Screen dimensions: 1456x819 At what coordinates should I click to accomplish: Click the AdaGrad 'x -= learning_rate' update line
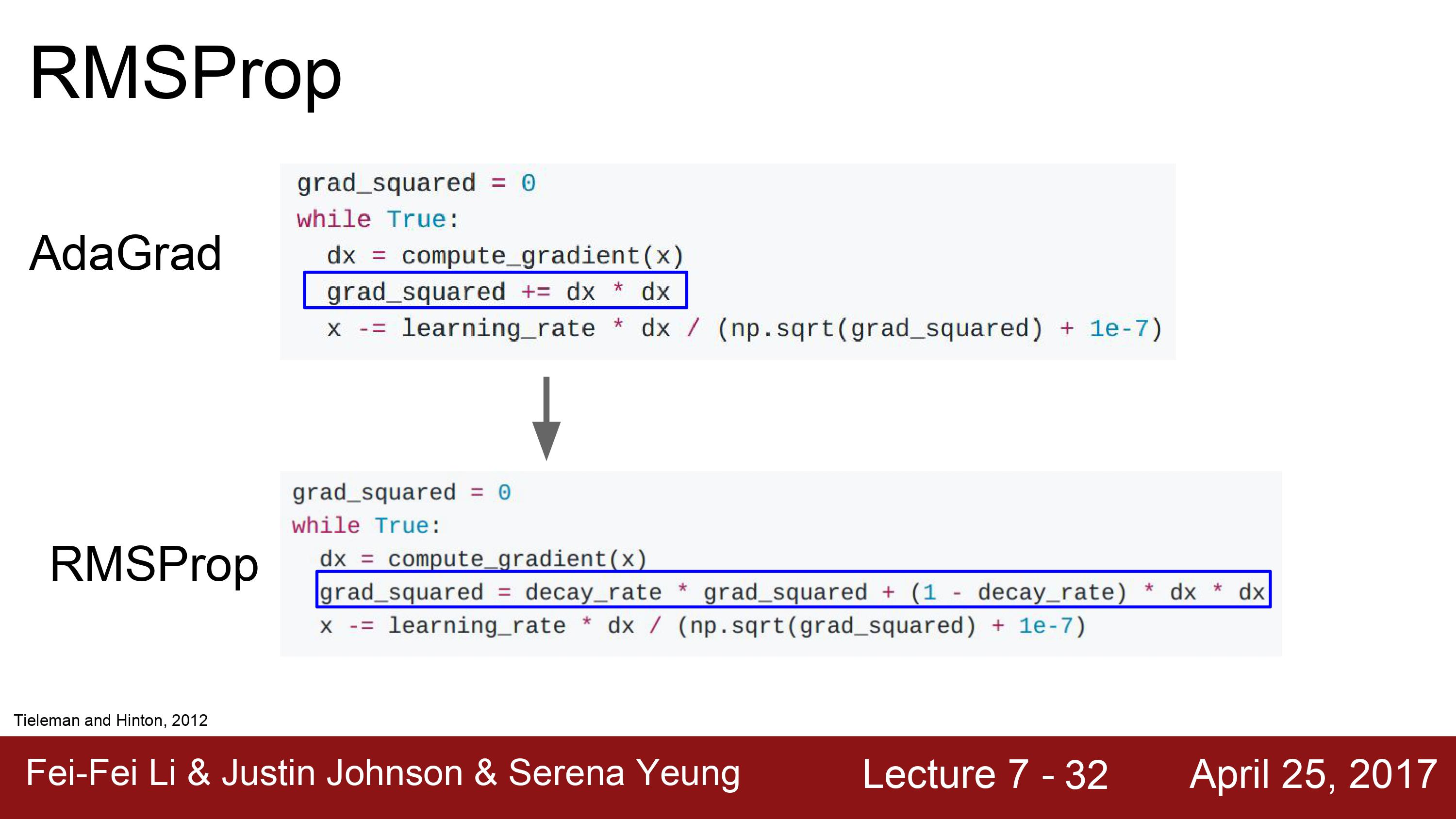pyautogui.click(x=745, y=329)
